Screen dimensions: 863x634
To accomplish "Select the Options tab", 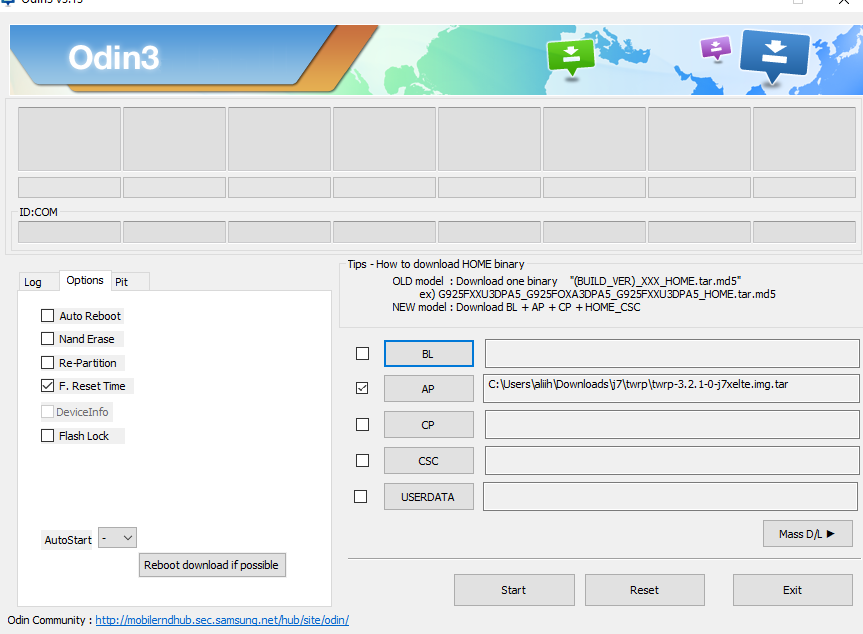I will (85, 280).
